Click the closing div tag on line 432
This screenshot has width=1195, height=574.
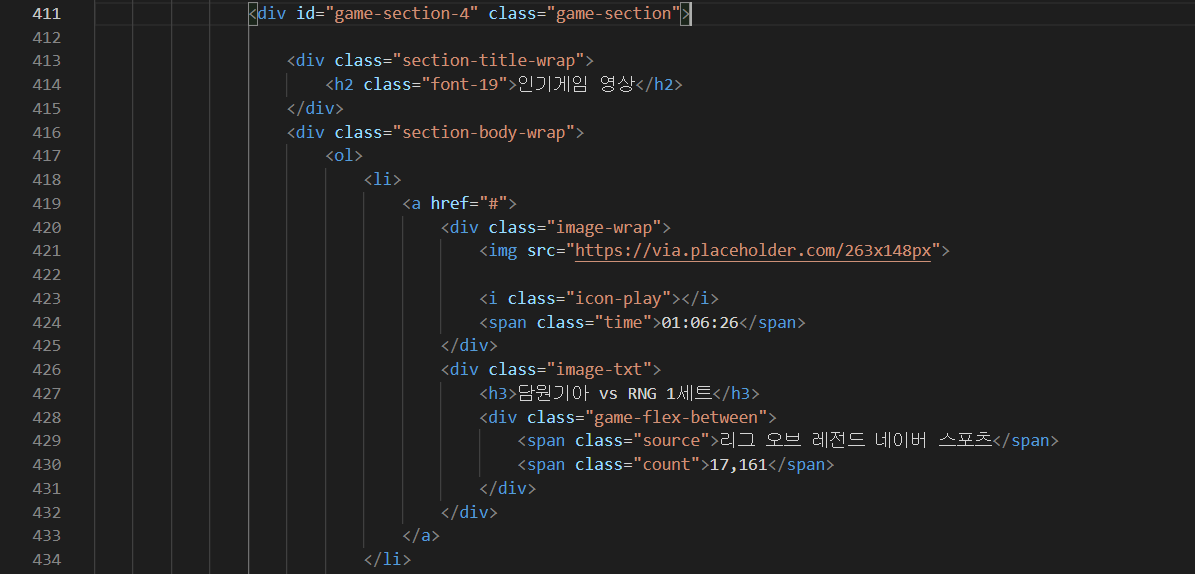[469, 512]
